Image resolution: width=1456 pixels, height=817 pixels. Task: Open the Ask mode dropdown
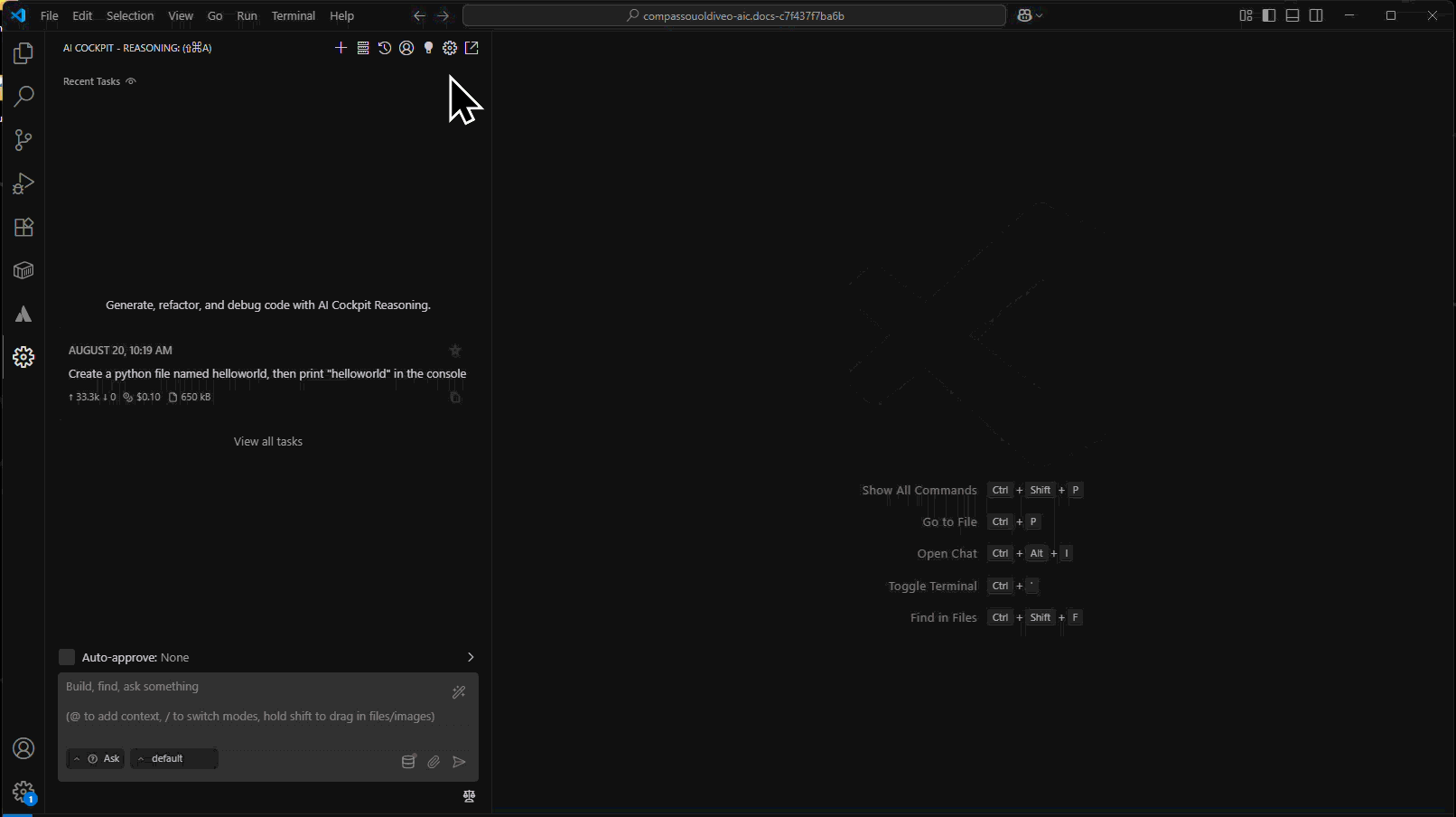97,758
